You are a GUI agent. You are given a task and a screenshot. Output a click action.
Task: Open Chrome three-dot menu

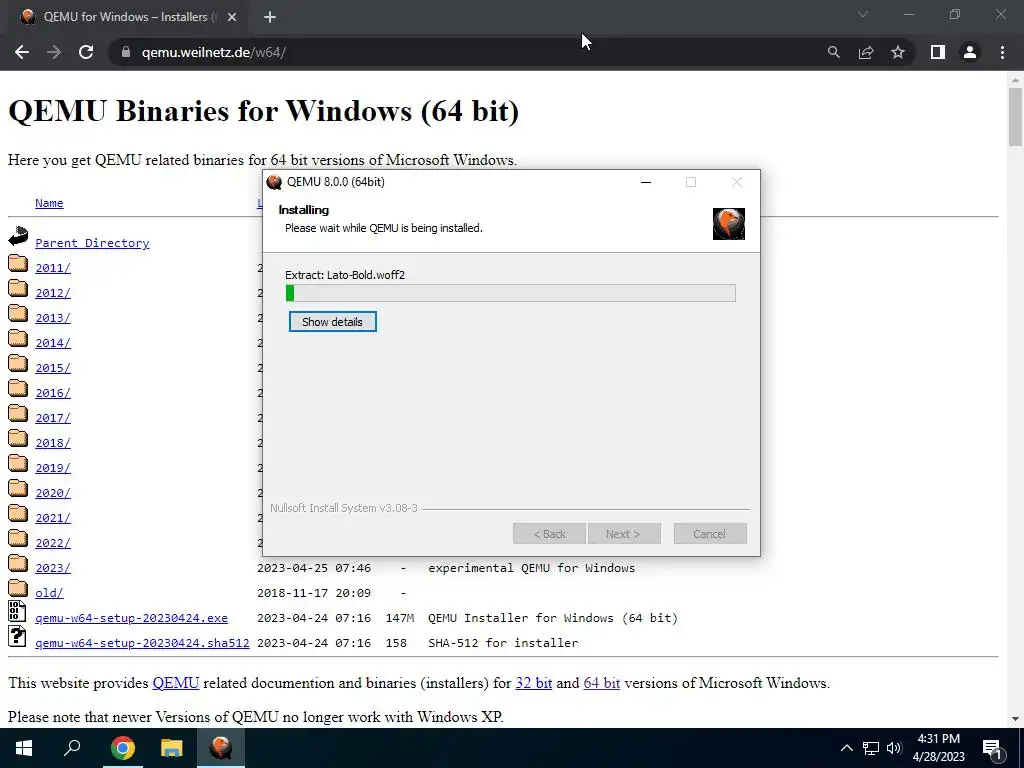[x=1002, y=52]
